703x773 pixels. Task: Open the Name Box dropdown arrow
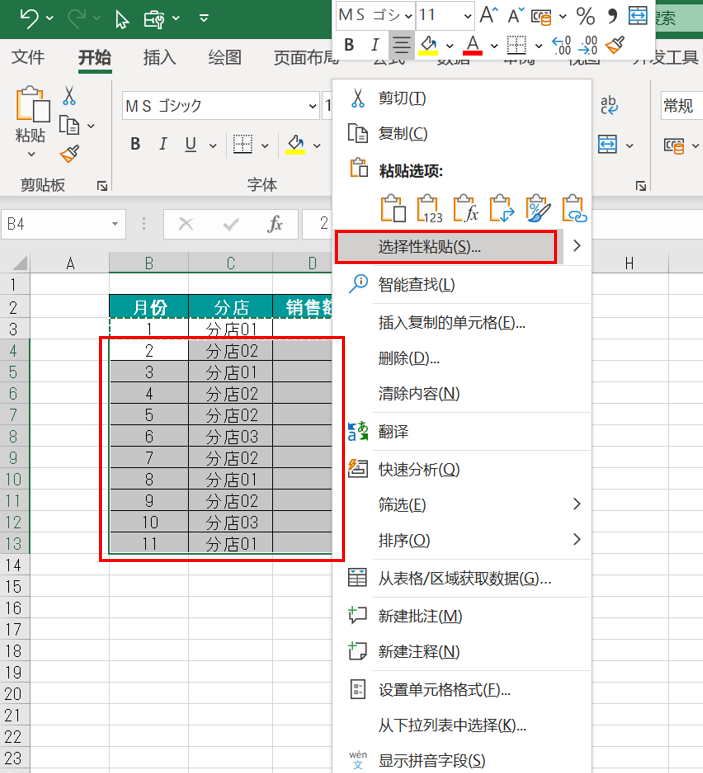point(115,224)
